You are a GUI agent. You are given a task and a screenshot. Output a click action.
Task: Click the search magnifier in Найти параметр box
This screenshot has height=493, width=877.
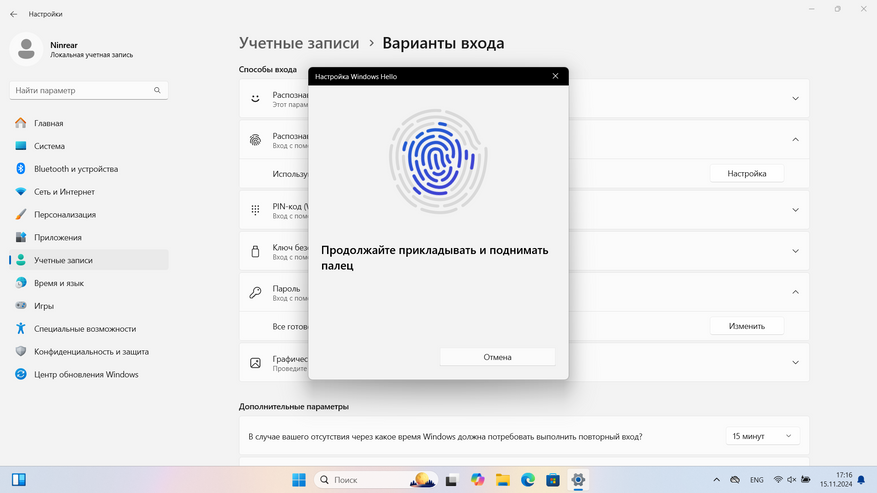click(157, 90)
